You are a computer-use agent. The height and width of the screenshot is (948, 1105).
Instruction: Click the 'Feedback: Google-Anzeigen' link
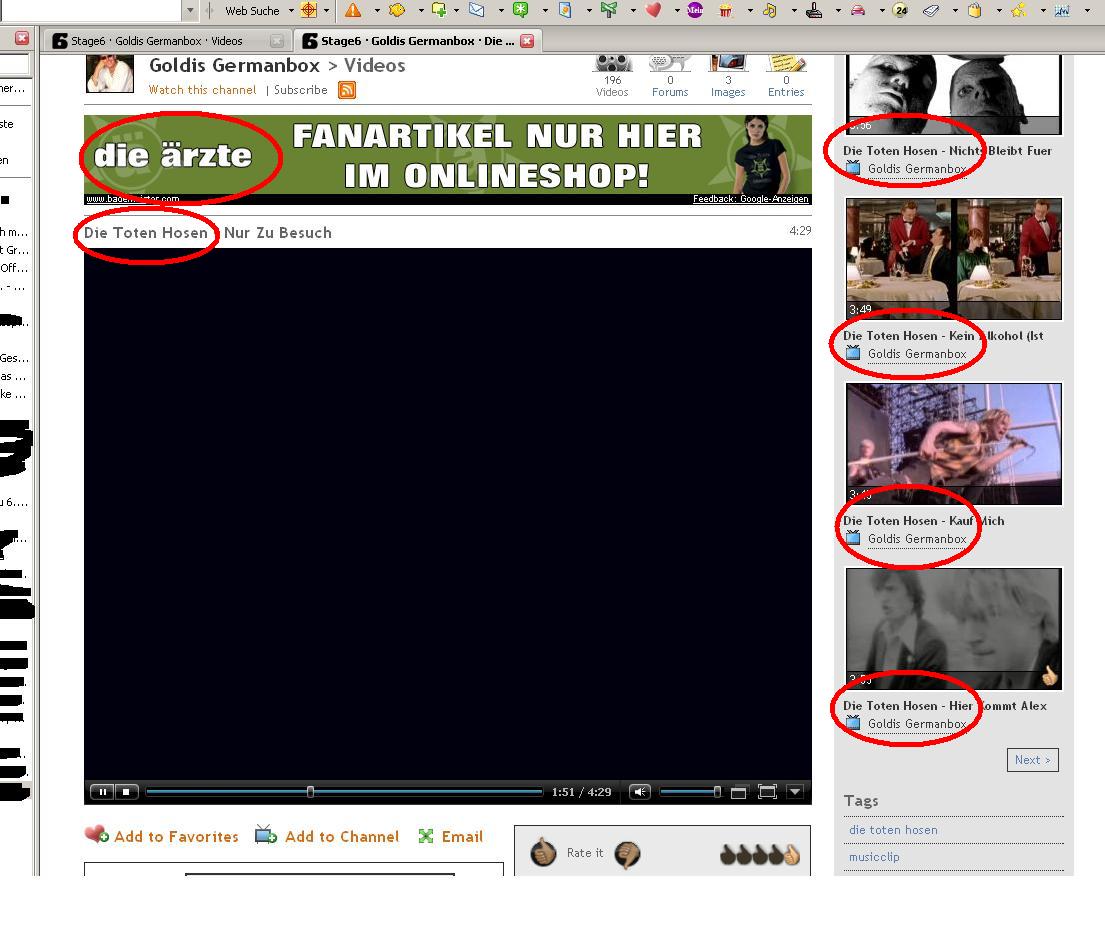pyautogui.click(x=751, y=199)
